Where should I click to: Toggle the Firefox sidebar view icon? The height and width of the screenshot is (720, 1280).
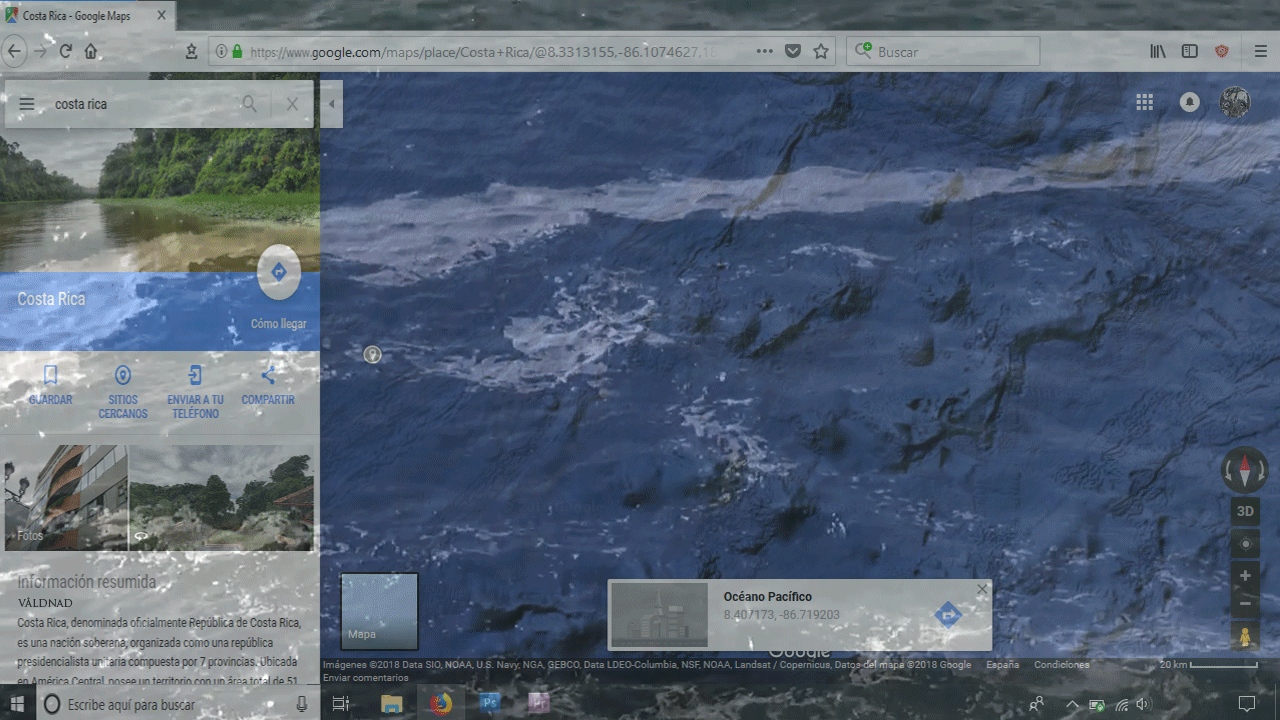1190,51
